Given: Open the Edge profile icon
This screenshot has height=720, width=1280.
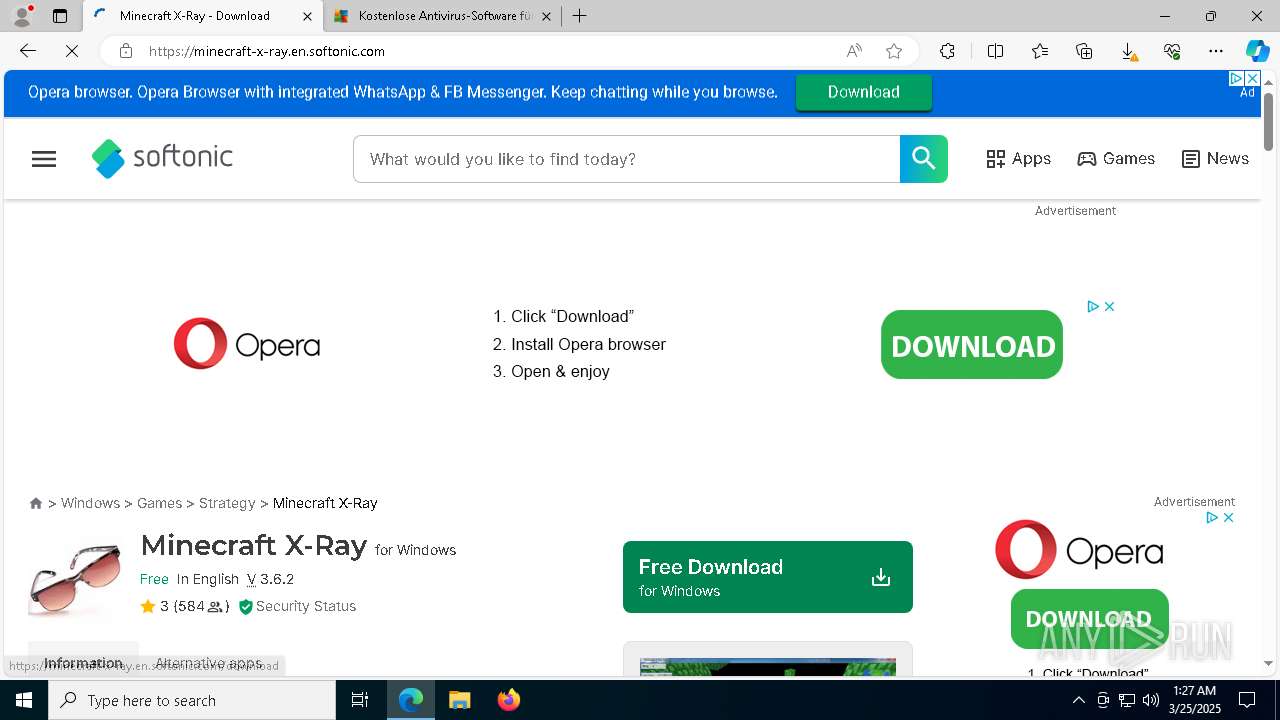Looking at the screenshot, I should pyautogui.click(x=22, y=16).
